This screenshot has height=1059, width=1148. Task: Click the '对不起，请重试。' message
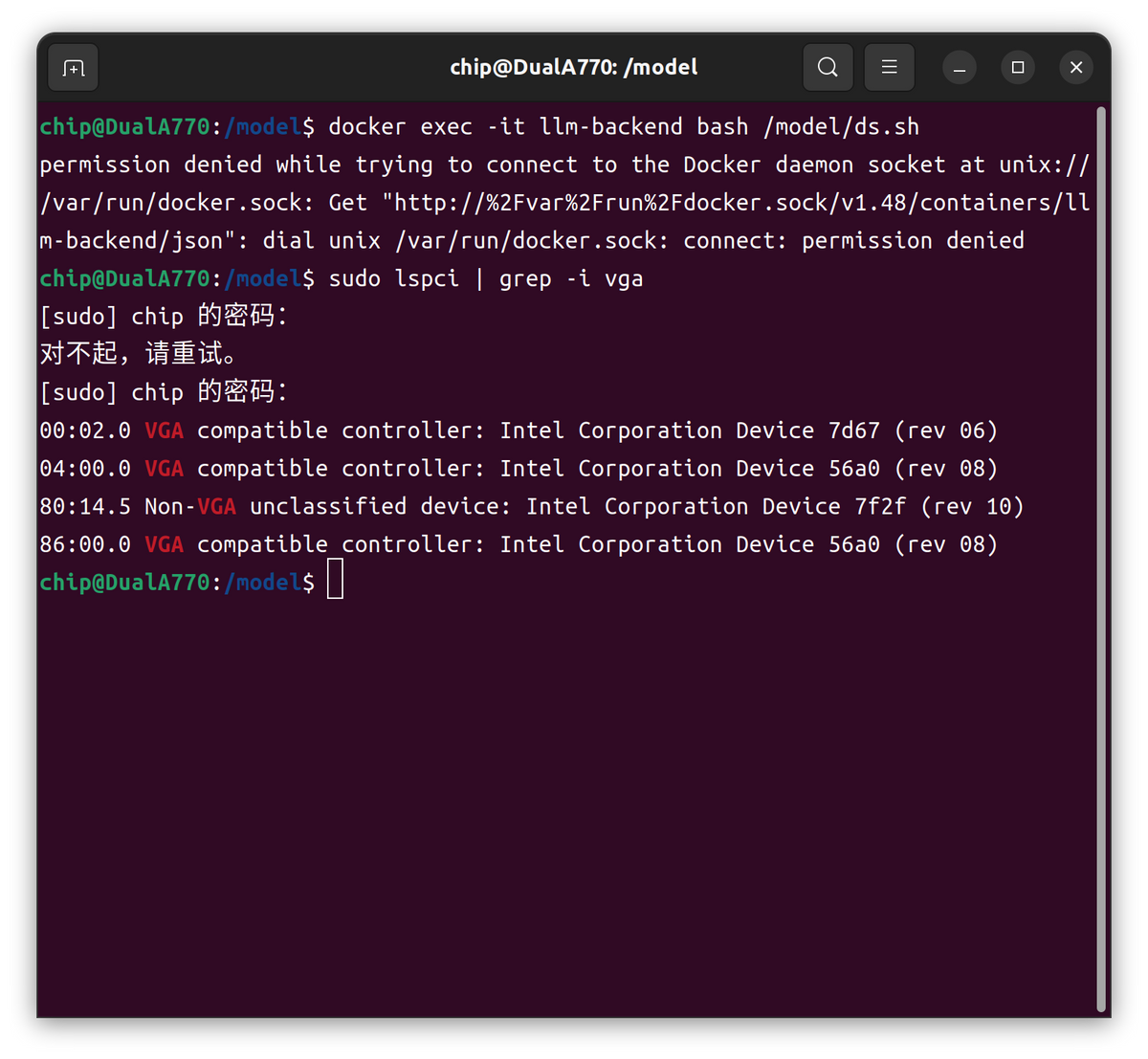[139, 355]
